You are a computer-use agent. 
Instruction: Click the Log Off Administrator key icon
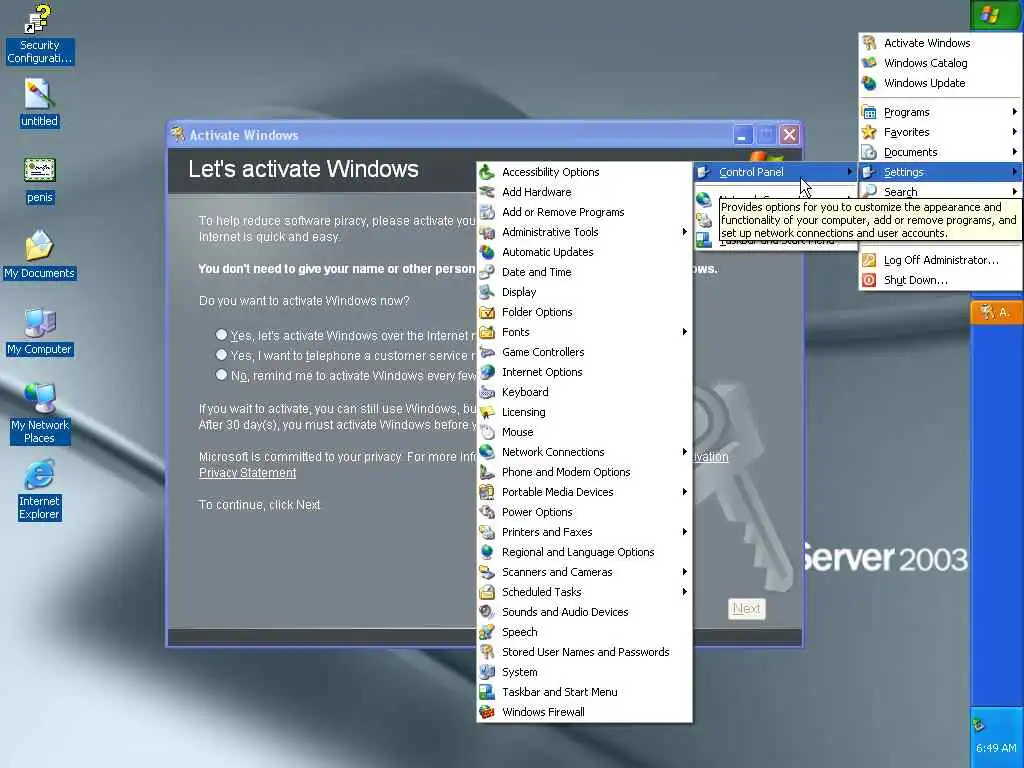869,260
